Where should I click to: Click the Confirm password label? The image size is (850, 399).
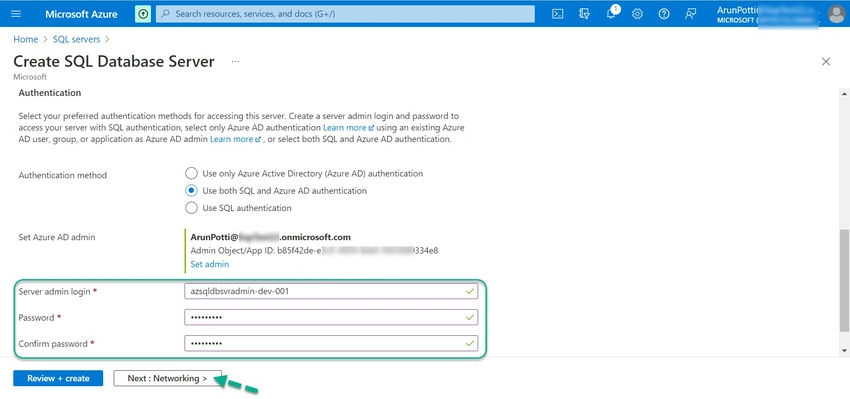pos(57,343)
